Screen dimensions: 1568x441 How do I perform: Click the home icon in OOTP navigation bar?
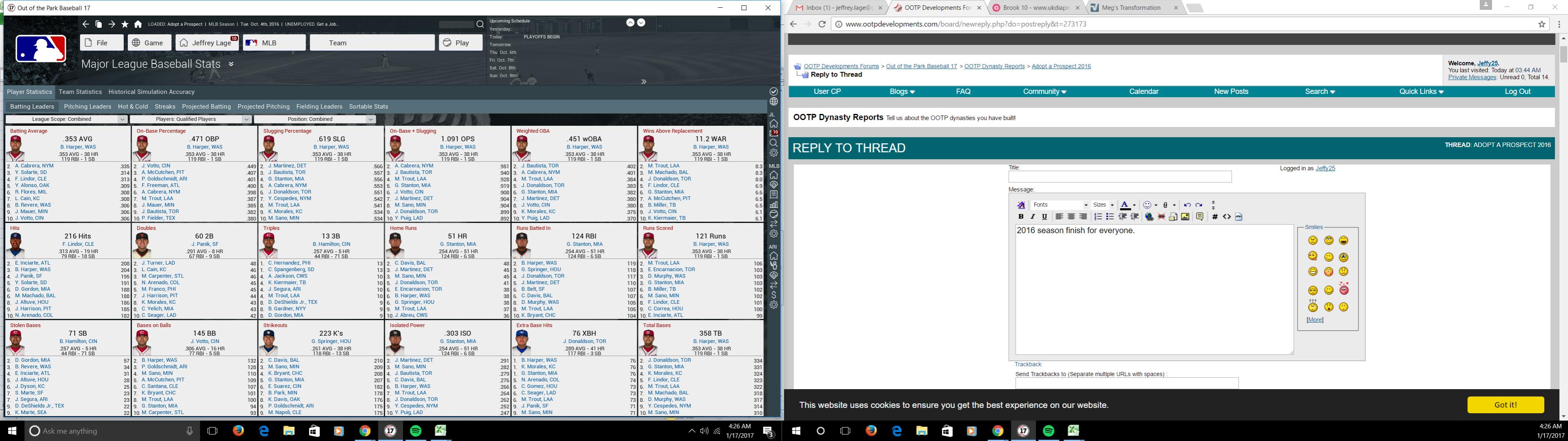(138, 24)
